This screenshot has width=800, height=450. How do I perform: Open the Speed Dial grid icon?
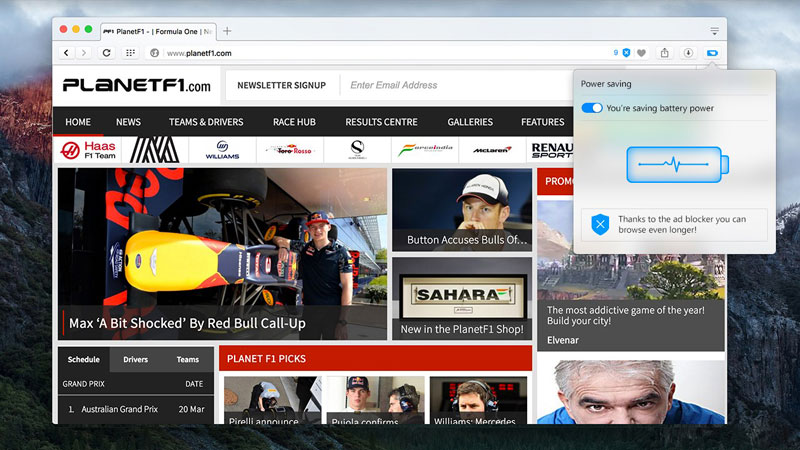(x=130, y=53)
